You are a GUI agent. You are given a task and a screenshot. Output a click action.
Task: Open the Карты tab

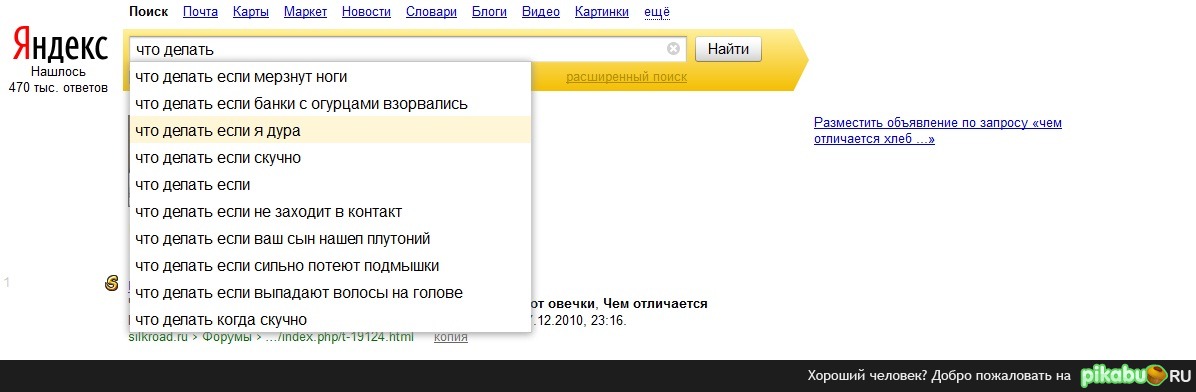251,11
